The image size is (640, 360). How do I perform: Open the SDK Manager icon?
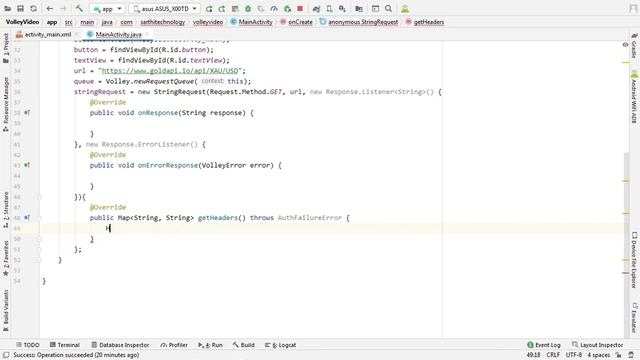(x=342, y=9)
